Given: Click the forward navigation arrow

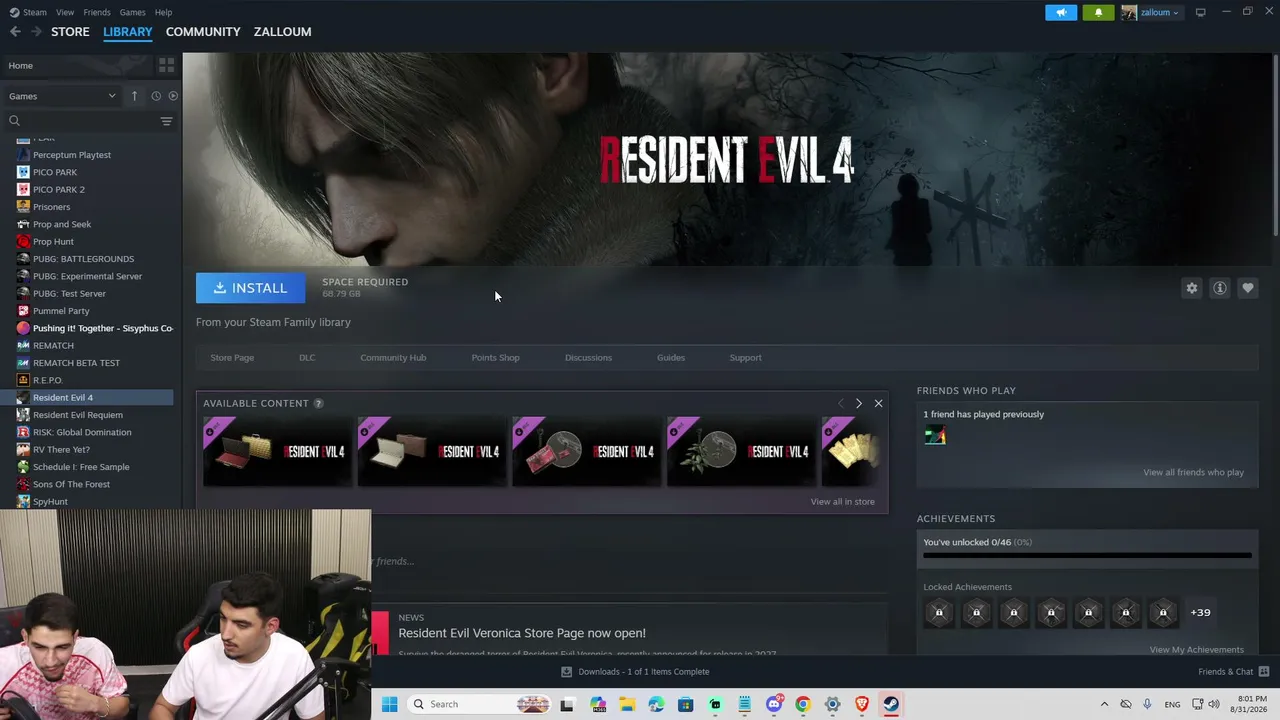Looking at the screenshot, I should (36, 32).
